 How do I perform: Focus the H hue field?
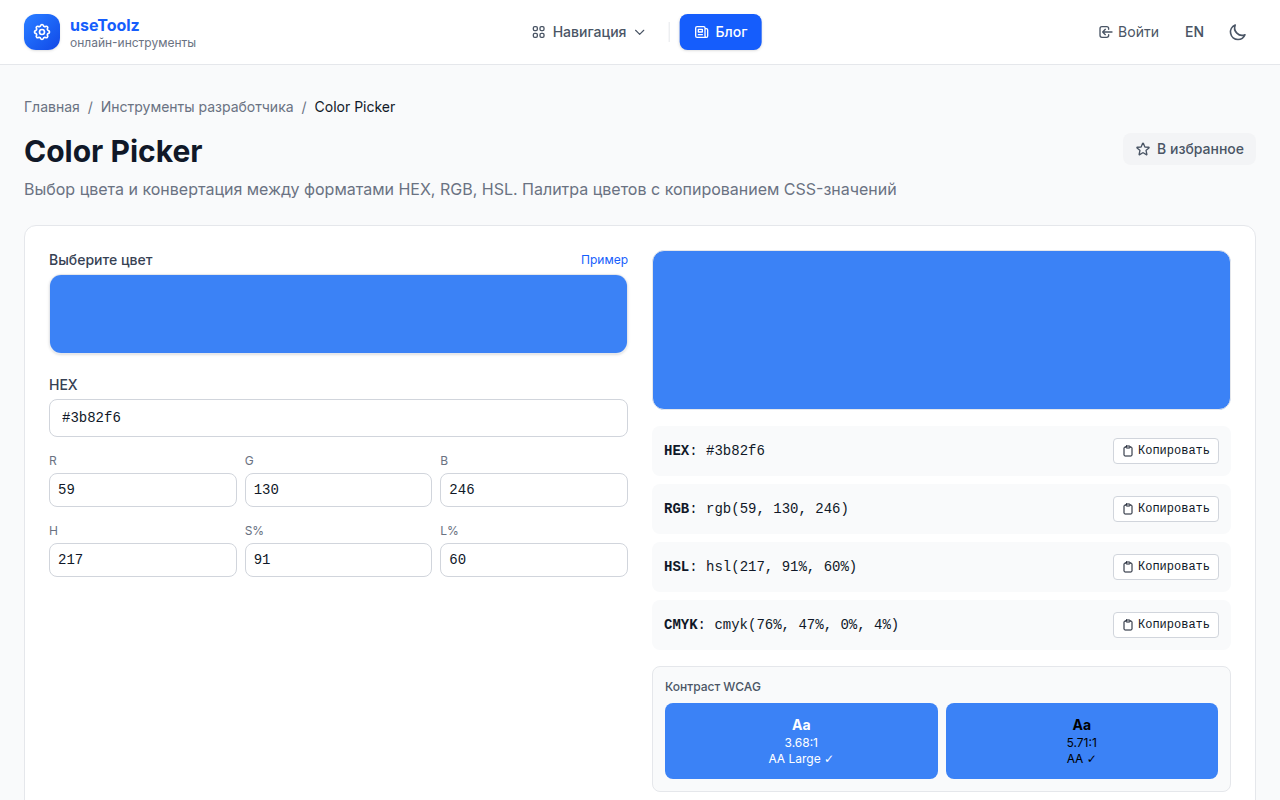click(x=143, y=560)
